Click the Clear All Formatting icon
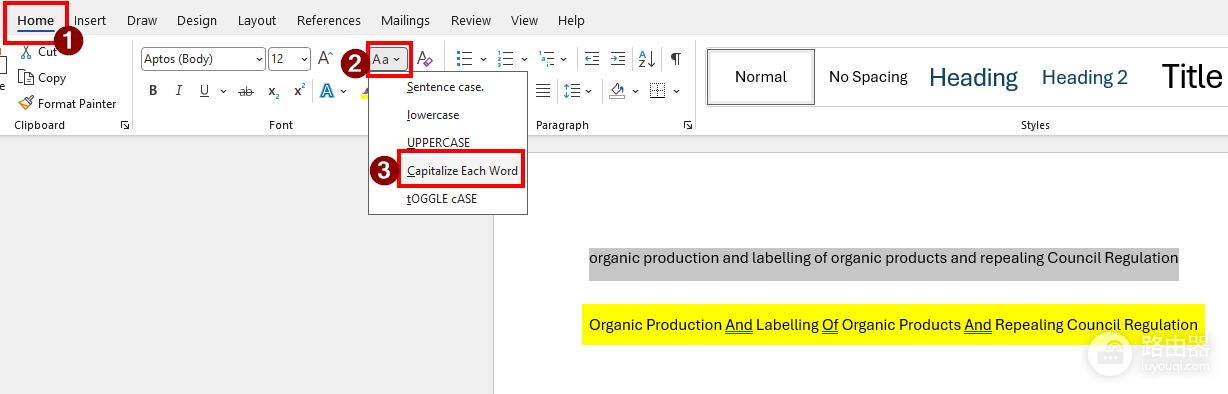Viewport: 1228px width, 394px height. pyautogui.click(x=425, y=59)
